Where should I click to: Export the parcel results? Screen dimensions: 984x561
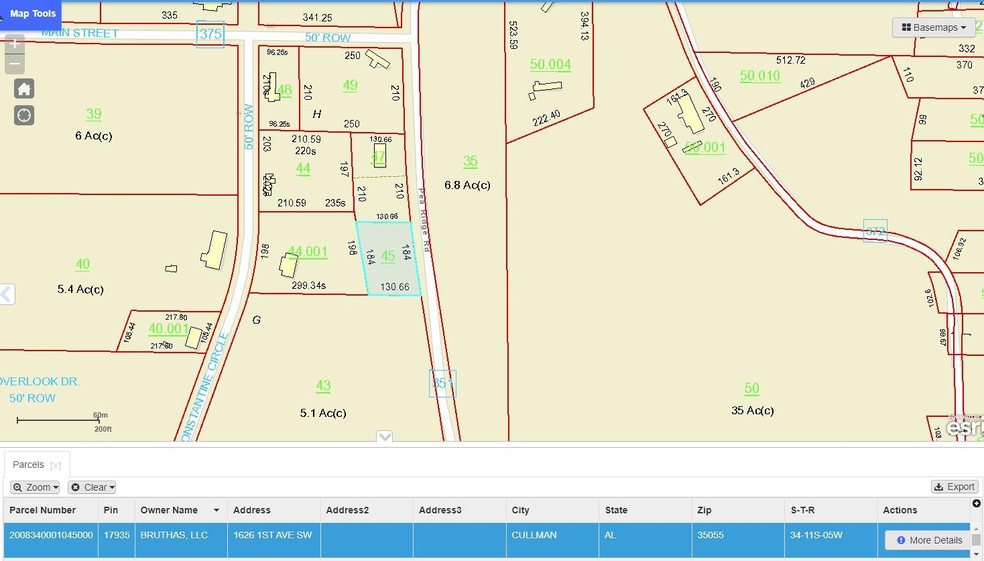(954, 487)
